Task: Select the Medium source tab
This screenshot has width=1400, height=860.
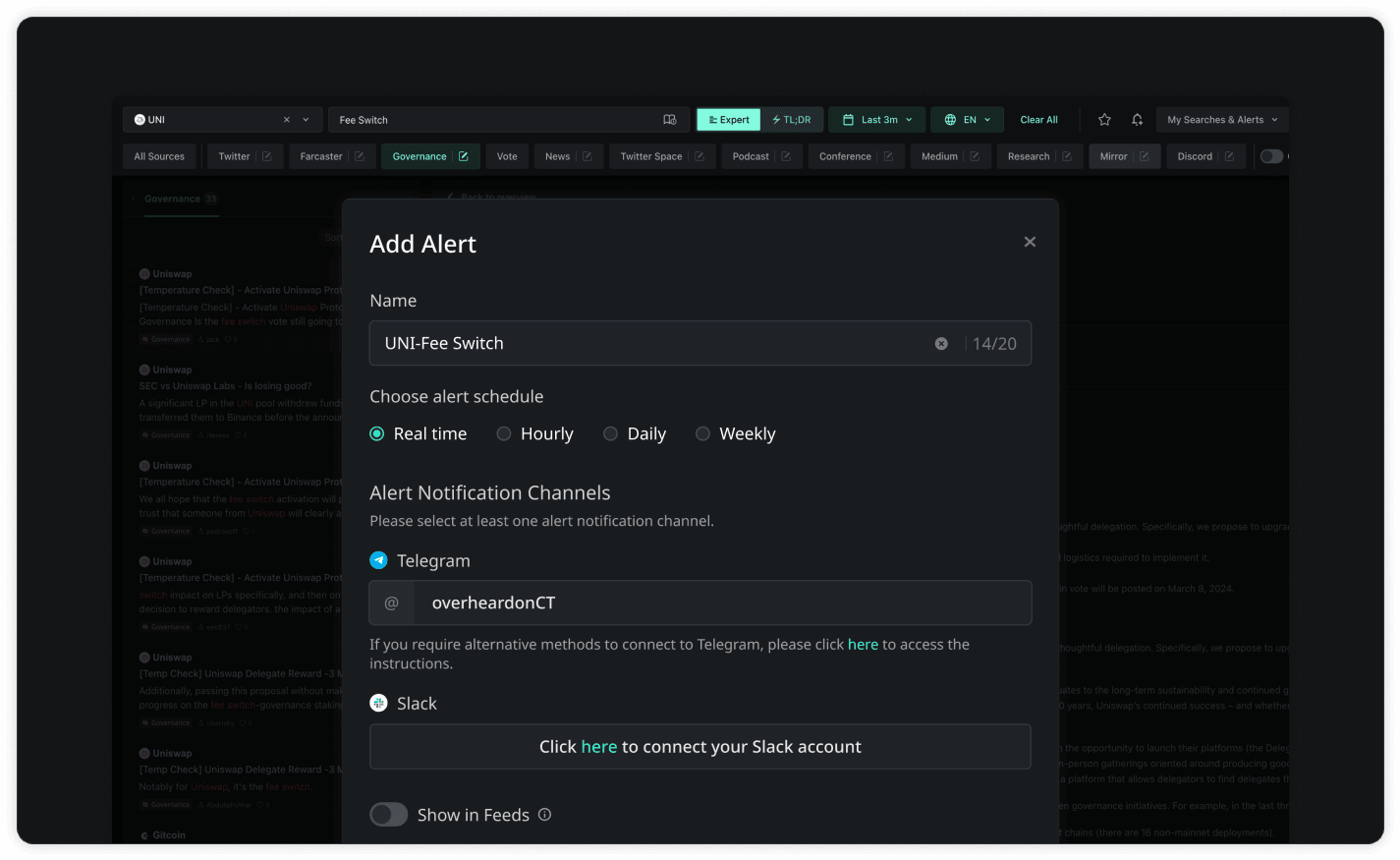Action: tap(939, 156)
